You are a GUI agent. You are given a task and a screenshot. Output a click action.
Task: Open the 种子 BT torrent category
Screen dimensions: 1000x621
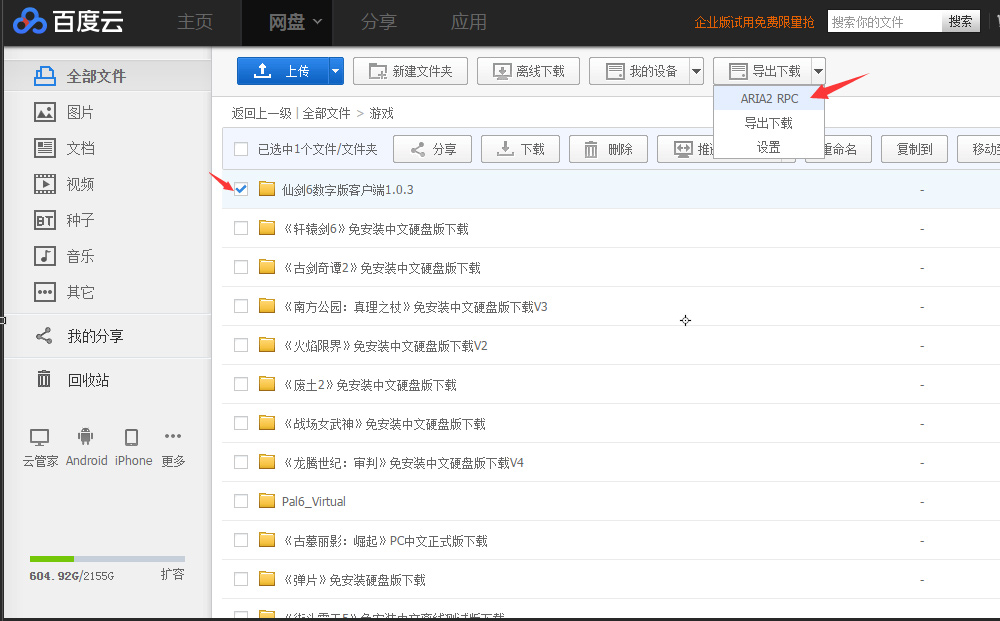pyautogui.click(x=80, y=220)
